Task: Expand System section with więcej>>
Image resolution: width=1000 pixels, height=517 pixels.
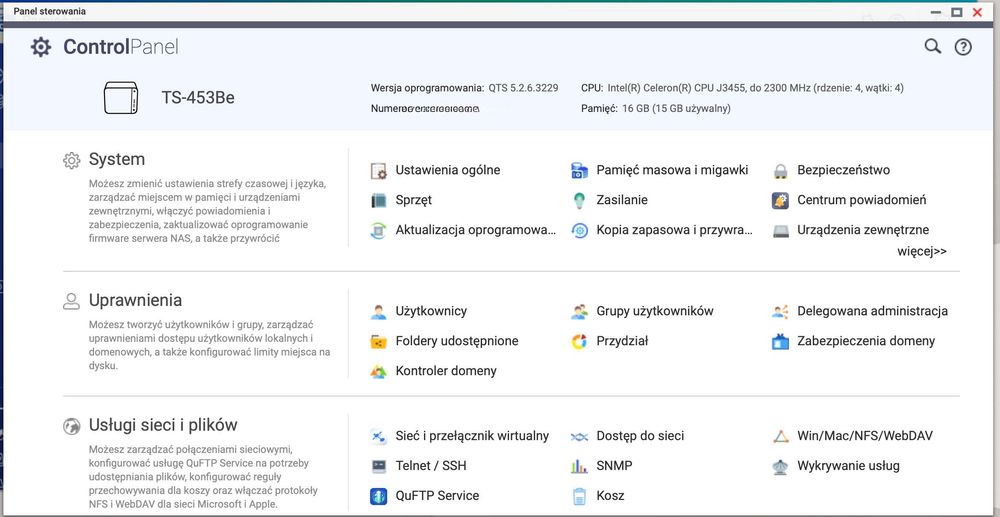Action: point(921,252)
